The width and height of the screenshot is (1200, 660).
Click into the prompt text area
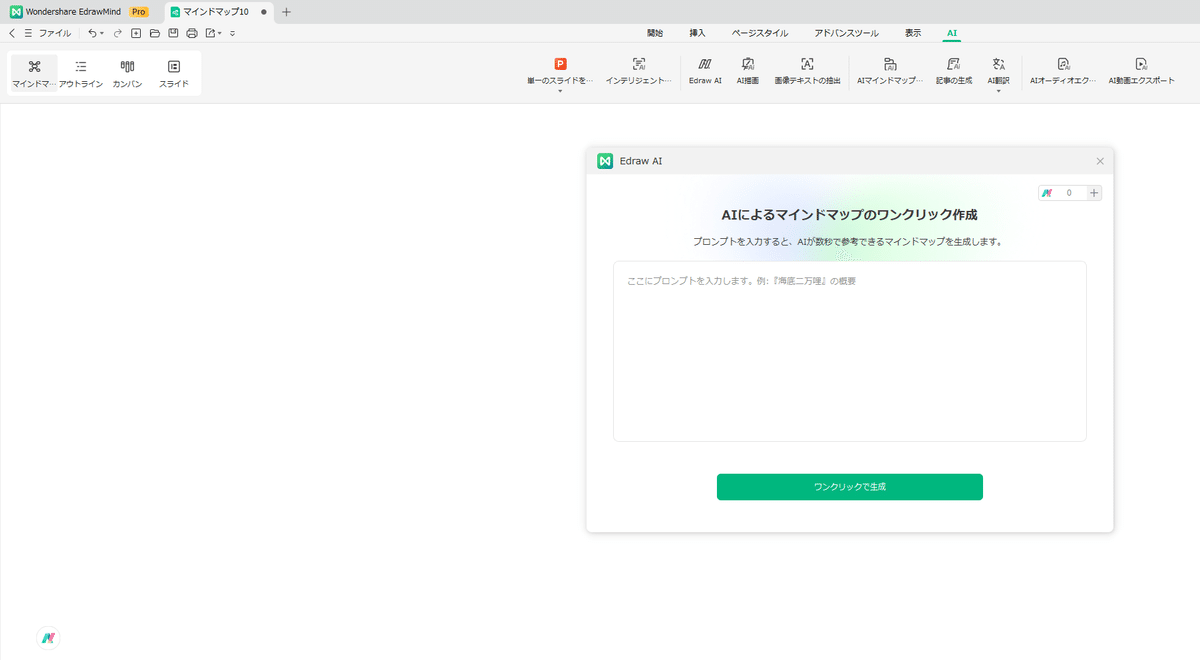pyautogui.click(x=850, y=351)
